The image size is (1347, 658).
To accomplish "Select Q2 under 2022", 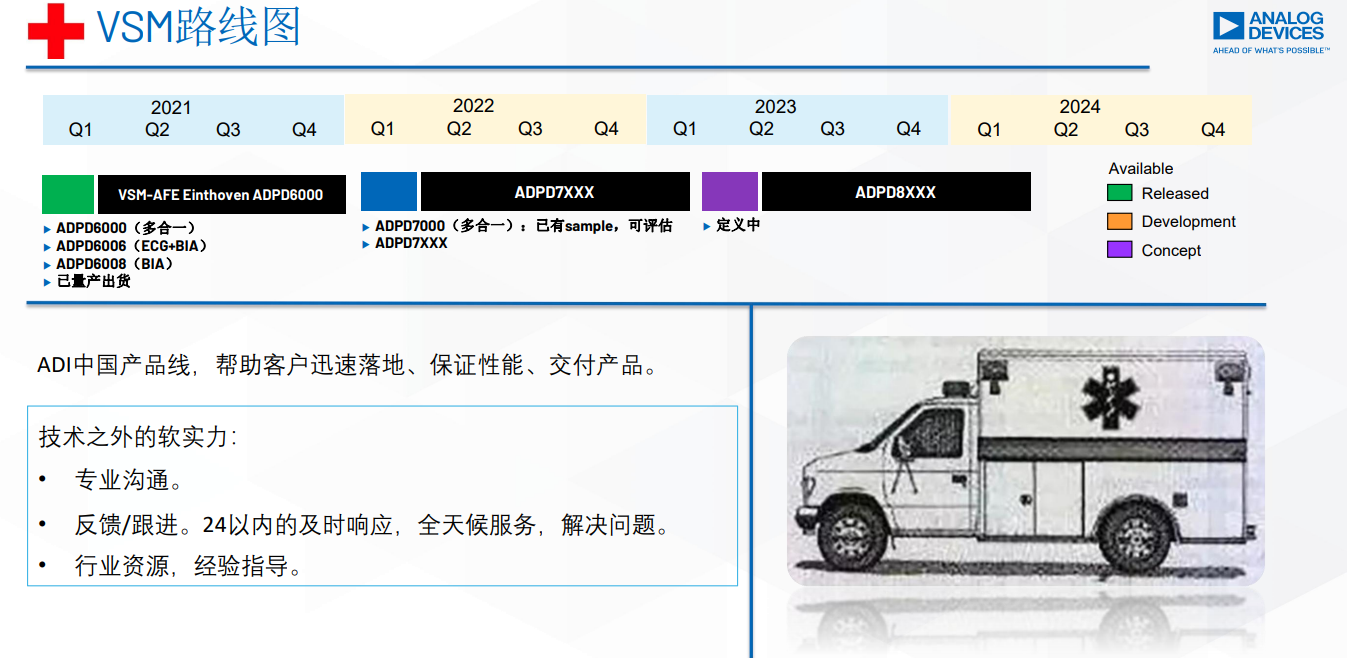I will point(459,129).
